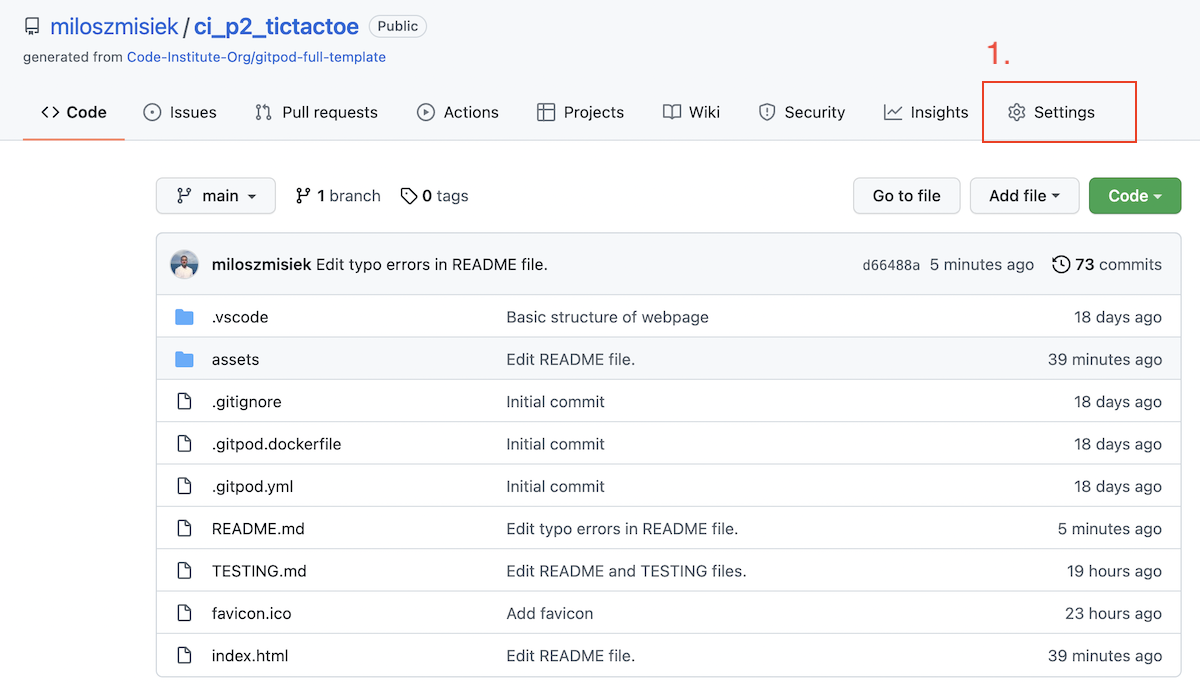Open the miloszmisiek owner profile link
The image size is (1200, 690).
(113, 27)
